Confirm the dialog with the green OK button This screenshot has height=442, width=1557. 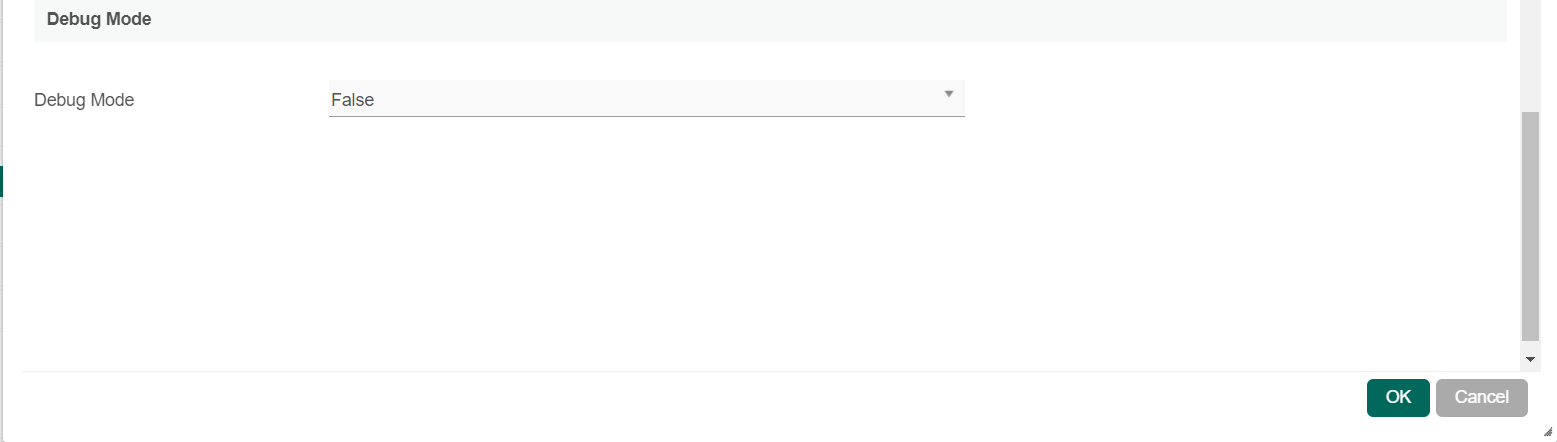tap(1397, 397)
